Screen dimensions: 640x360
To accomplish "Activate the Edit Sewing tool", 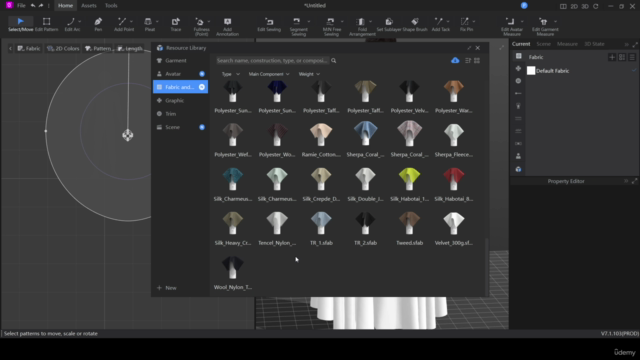I will point(269,24).
